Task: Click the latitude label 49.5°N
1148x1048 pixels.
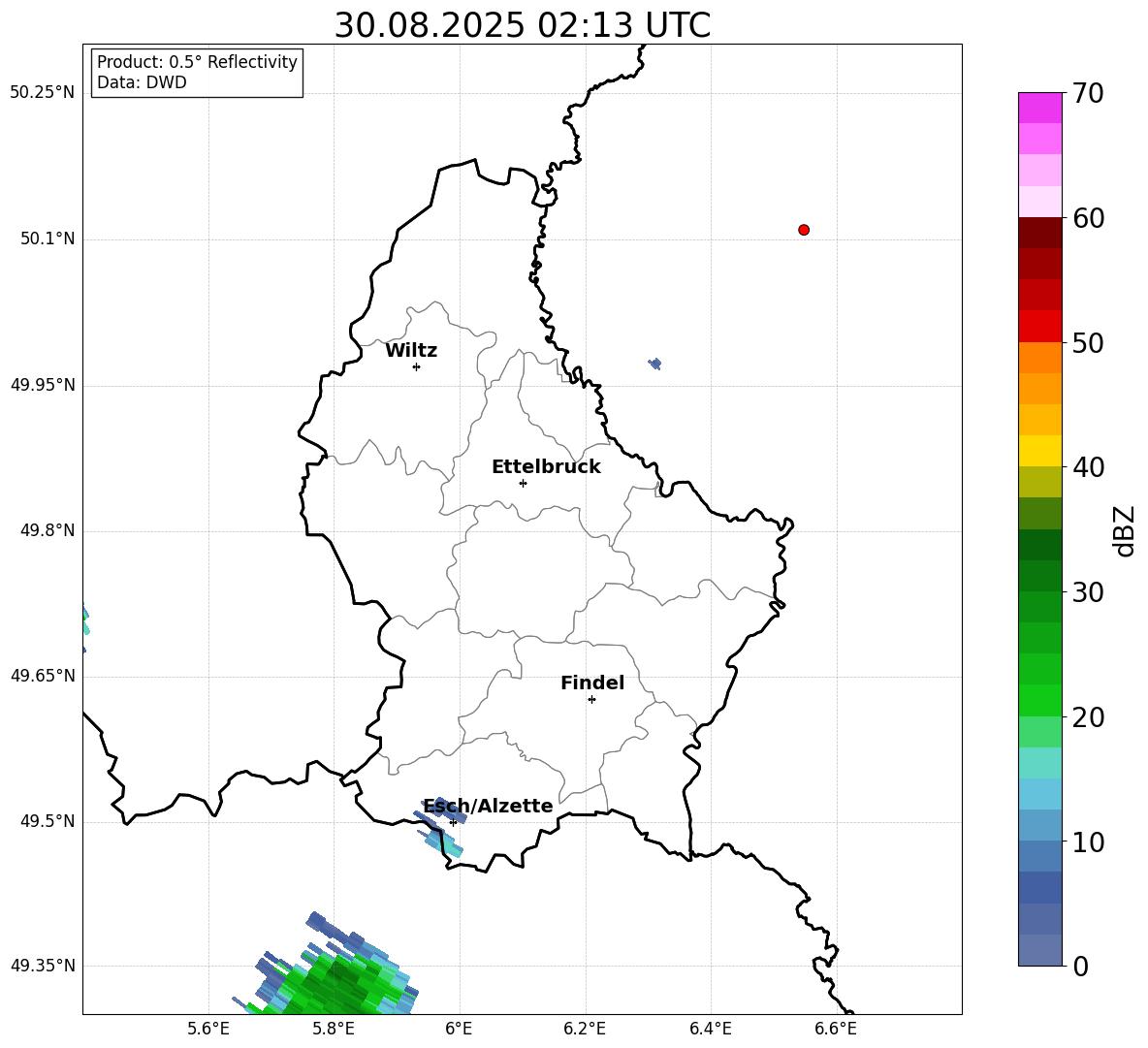Action: (x=48, y=821)
